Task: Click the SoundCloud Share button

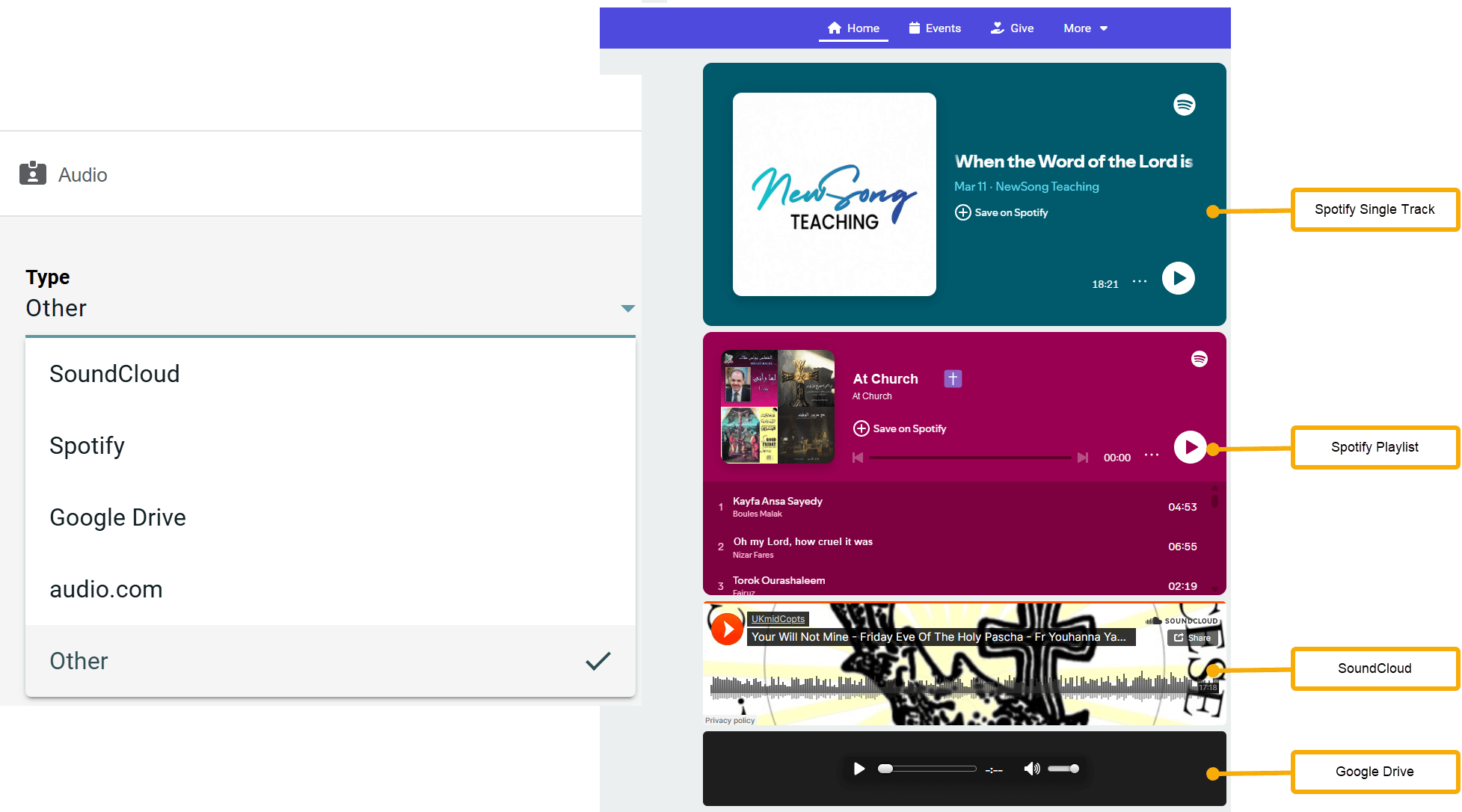Action: pos(1192,638)
